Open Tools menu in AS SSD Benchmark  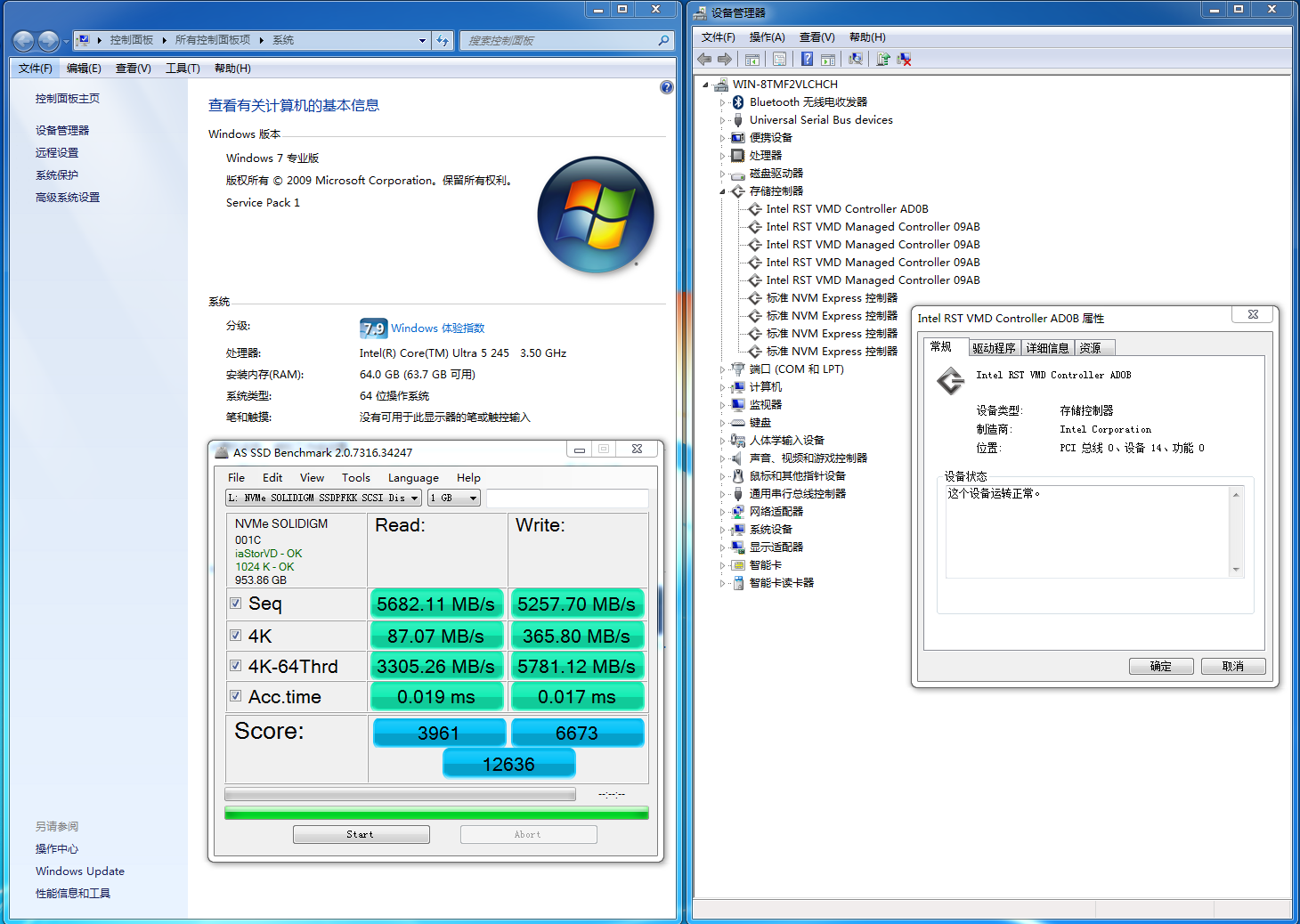click(355, 478)
